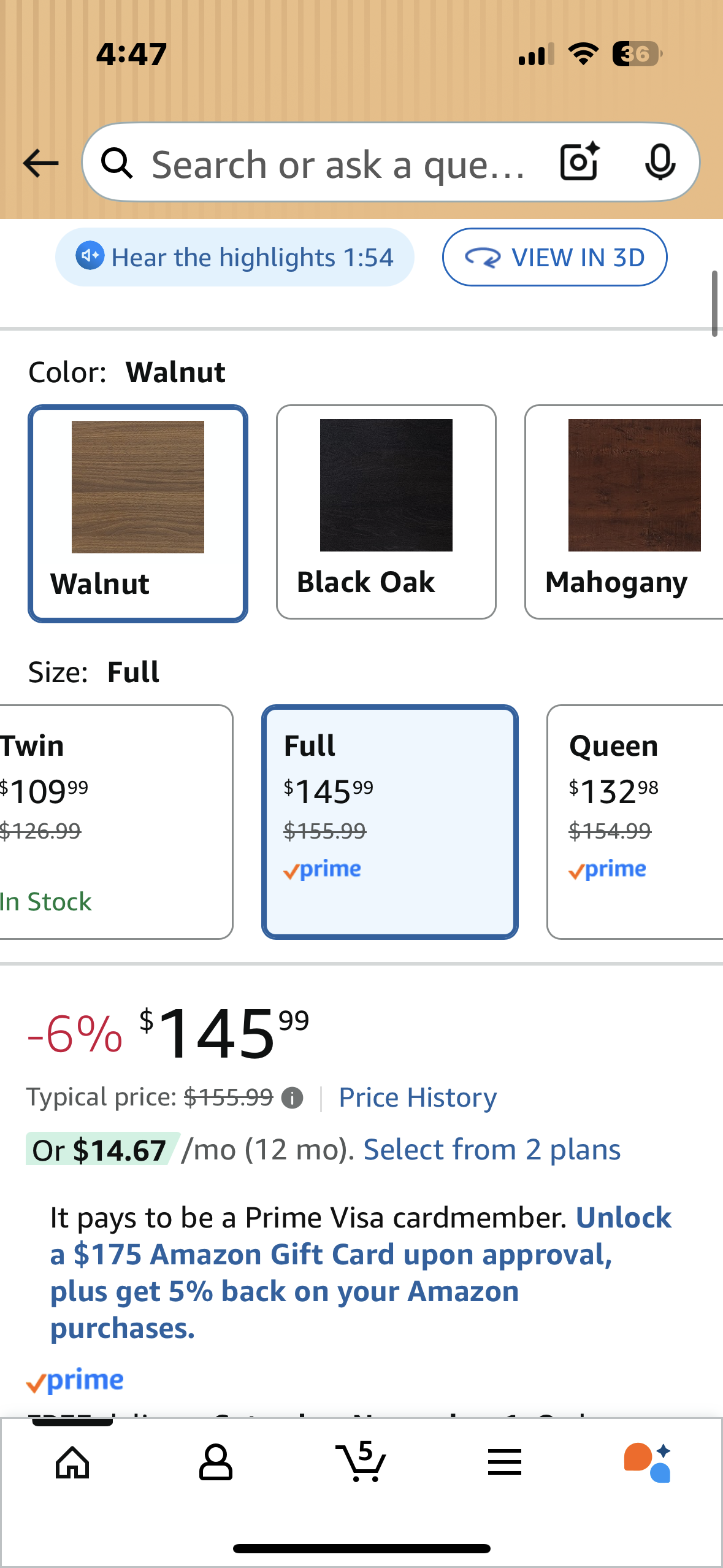
Task: Select the Twin size option
Action: [x=92, y=822]
